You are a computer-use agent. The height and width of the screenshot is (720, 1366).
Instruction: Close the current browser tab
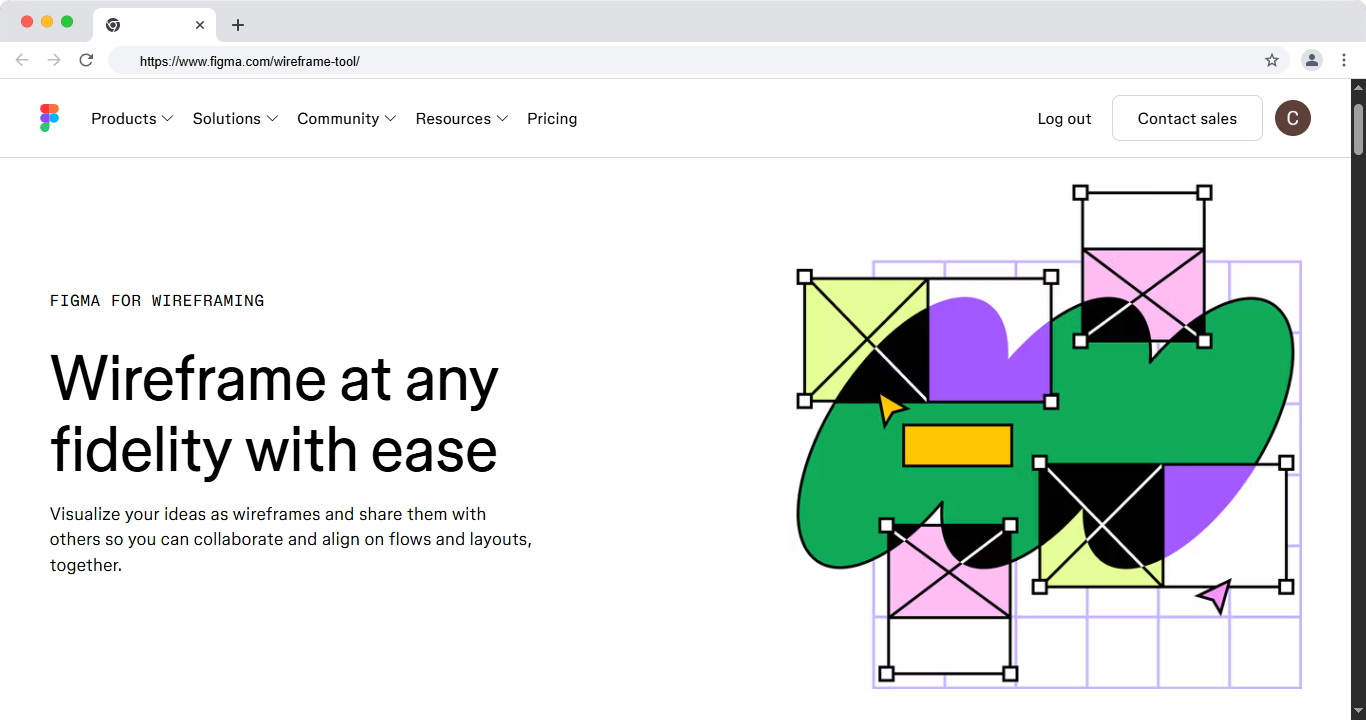point(200,25)
